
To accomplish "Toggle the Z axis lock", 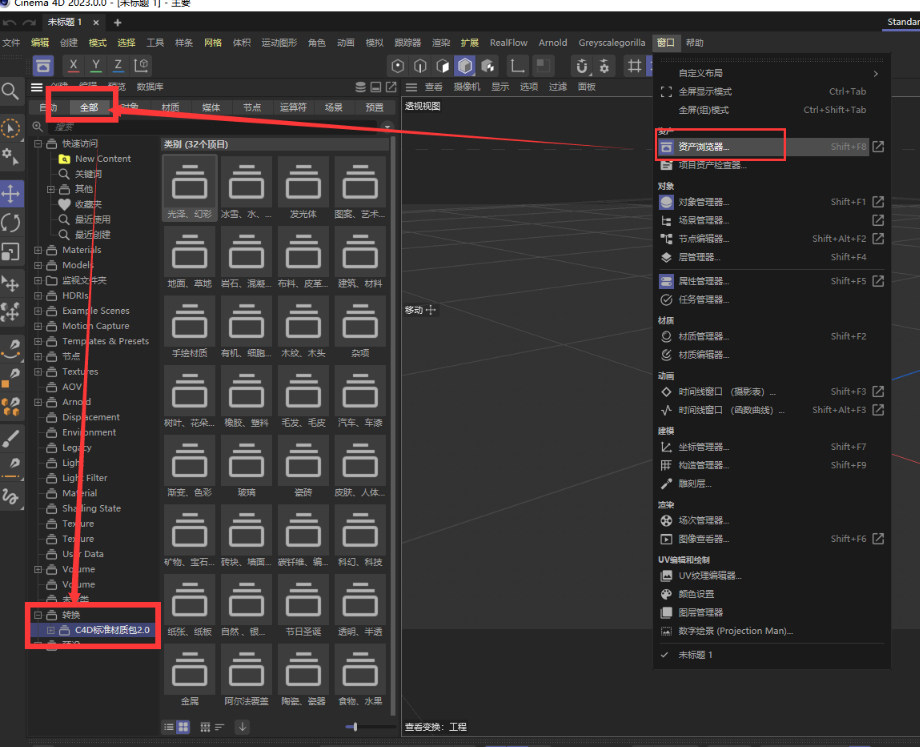I will pos(119,65).
